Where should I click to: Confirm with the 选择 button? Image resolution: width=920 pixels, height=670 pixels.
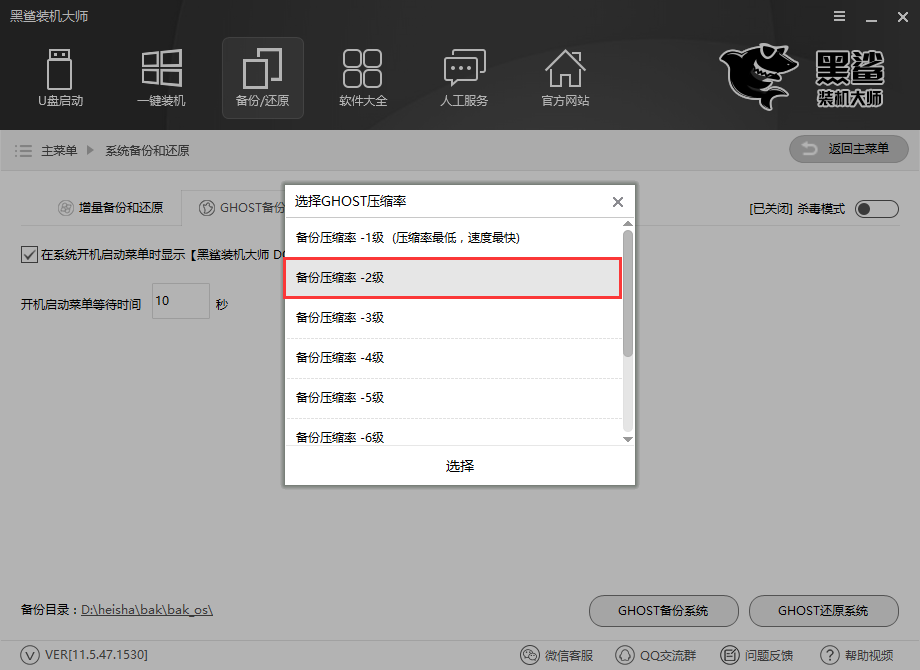[459, 466]
